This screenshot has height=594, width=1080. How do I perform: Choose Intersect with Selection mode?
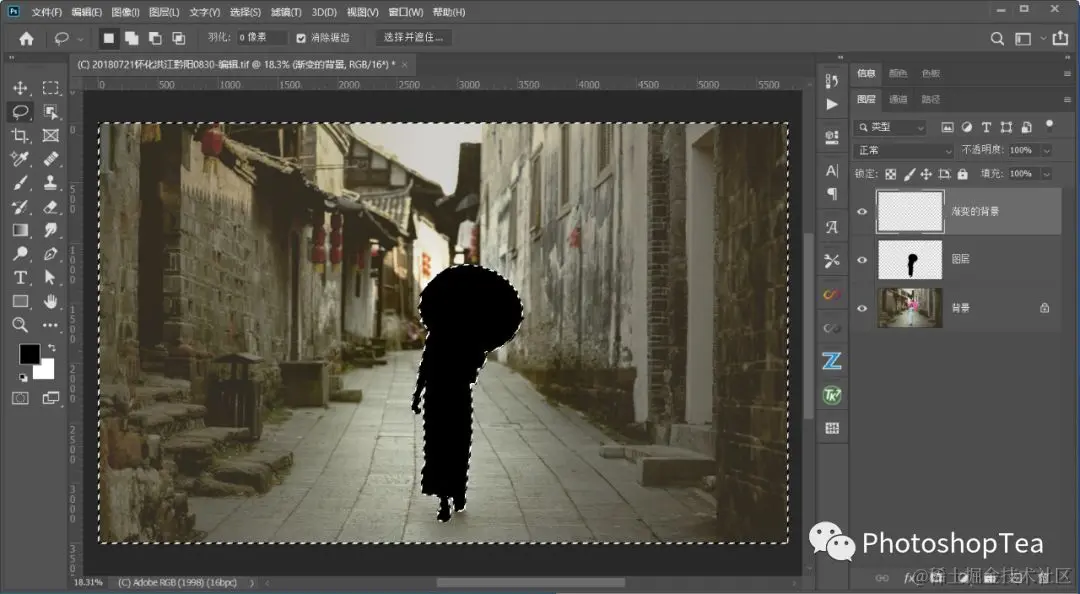[x=178, y=38]
